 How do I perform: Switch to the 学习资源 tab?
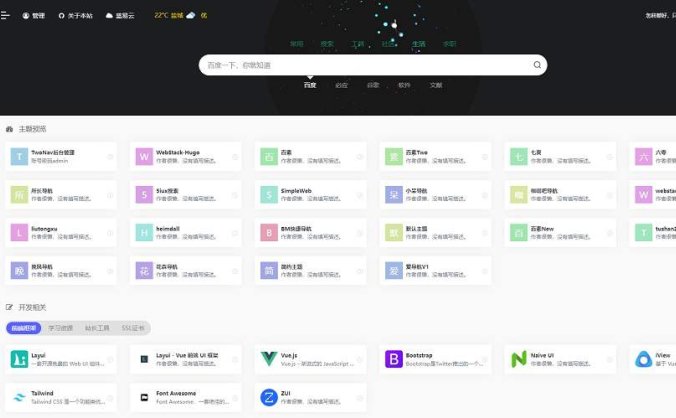point(60,328)
